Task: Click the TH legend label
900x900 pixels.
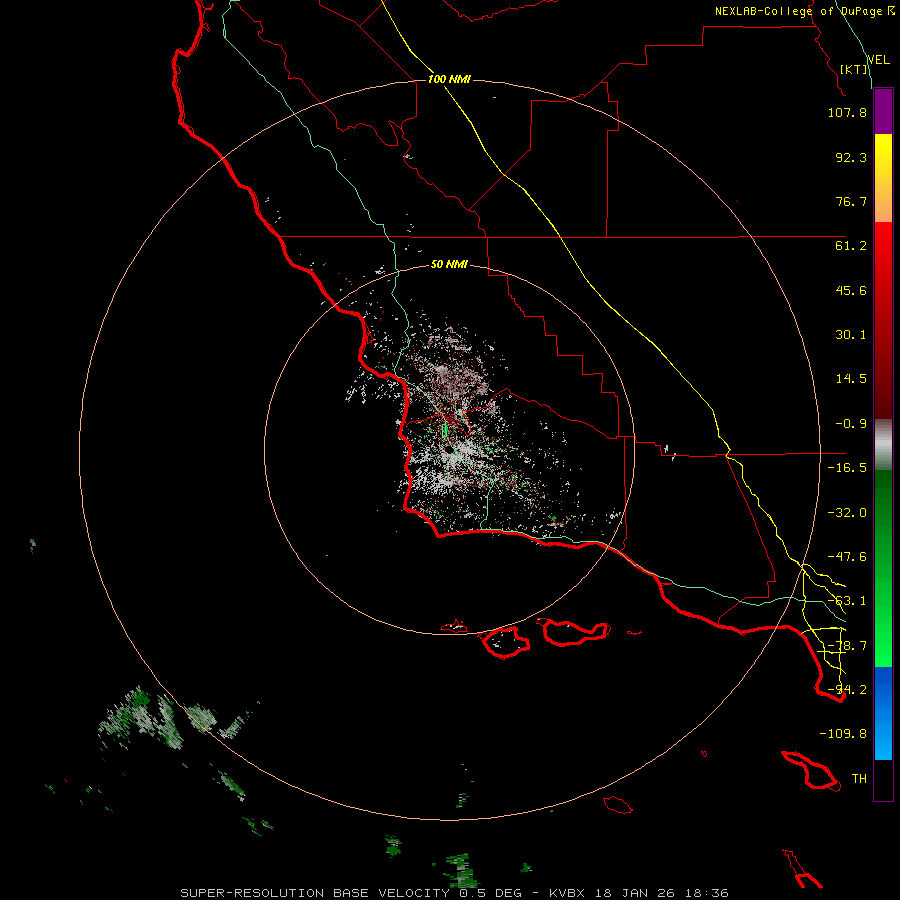Action: point(859,779)
